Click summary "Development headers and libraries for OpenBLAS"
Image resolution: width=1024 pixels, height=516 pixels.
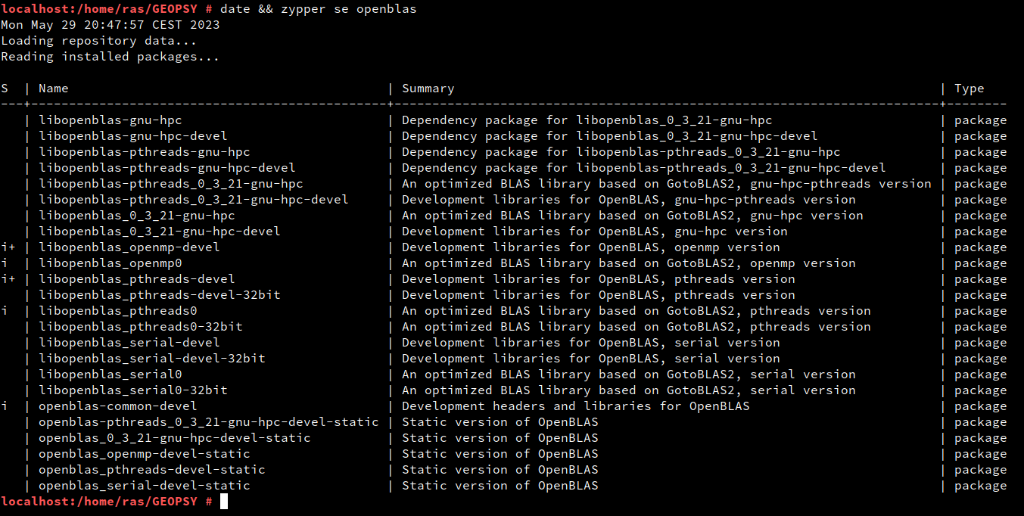575,406
